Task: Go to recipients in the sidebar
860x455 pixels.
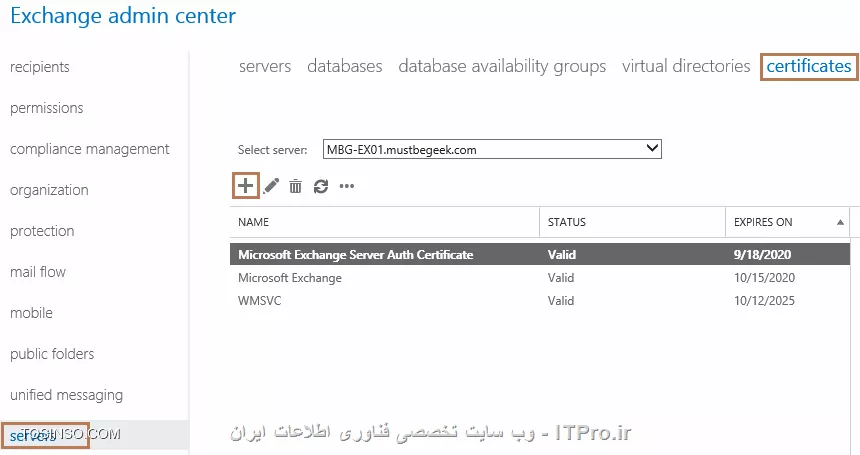Action: 39,67
